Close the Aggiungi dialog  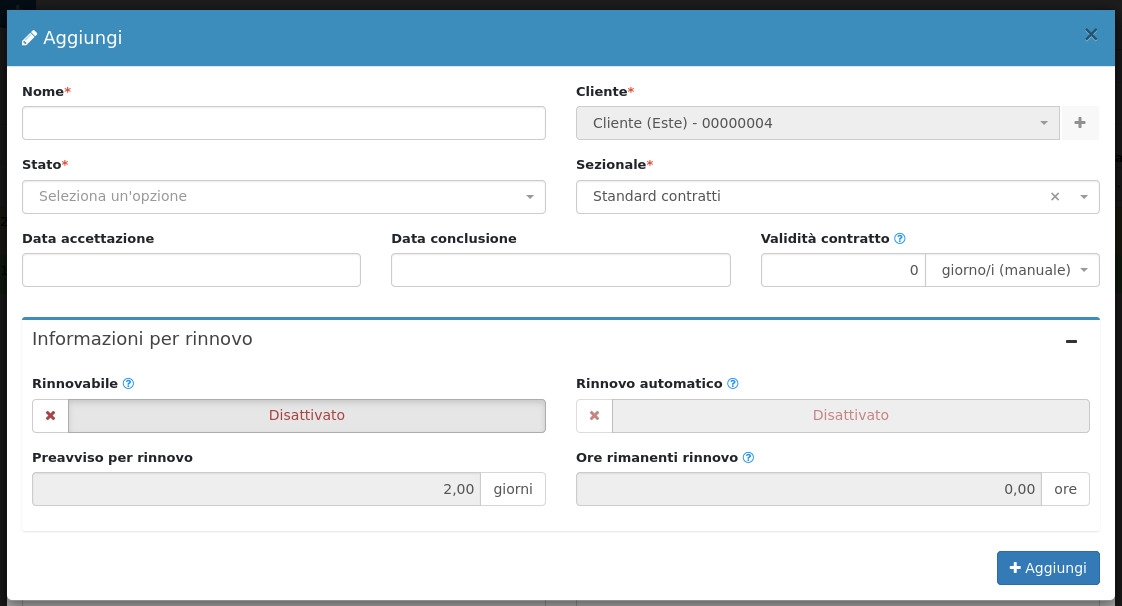[1091, 35]
